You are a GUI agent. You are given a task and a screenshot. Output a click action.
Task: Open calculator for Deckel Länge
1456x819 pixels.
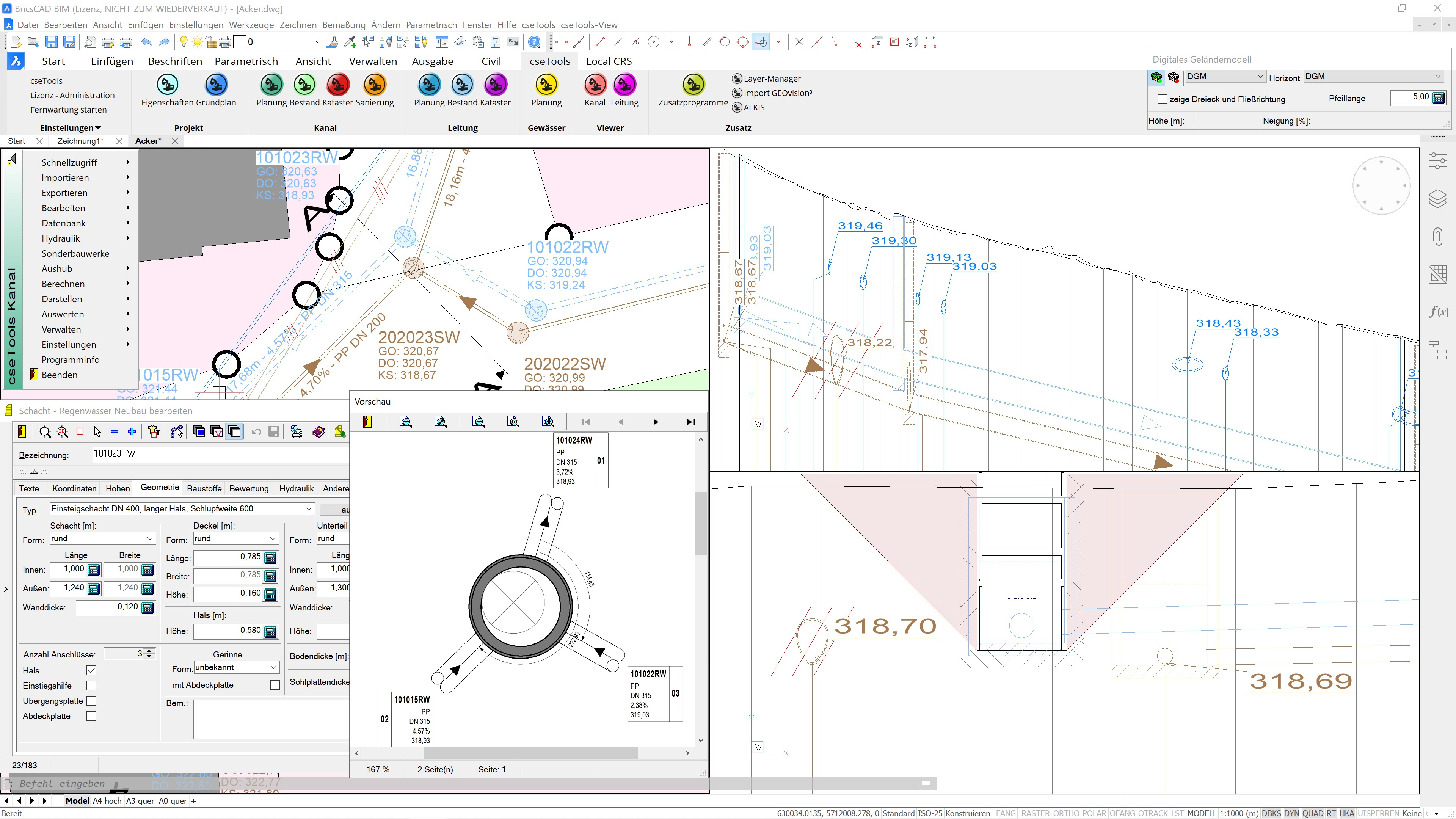pyautogui.click(x=271, y=558)
